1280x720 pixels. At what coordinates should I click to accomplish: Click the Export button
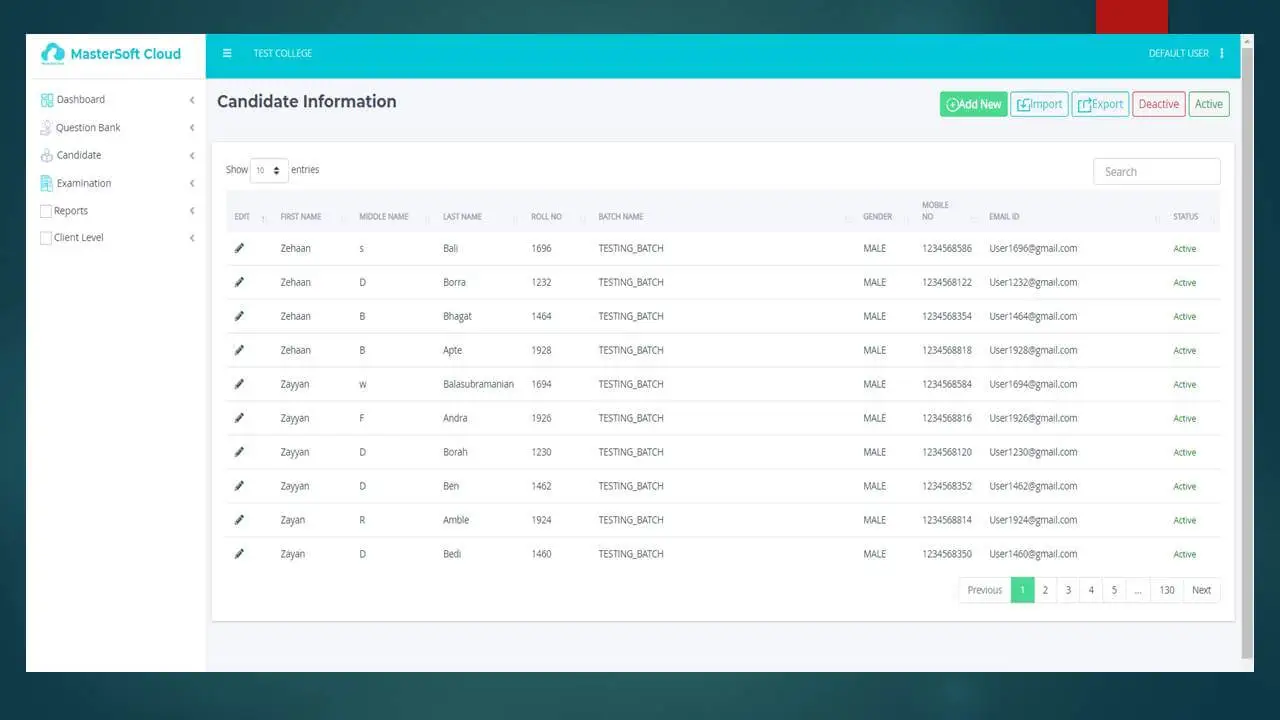point(1100,104)
